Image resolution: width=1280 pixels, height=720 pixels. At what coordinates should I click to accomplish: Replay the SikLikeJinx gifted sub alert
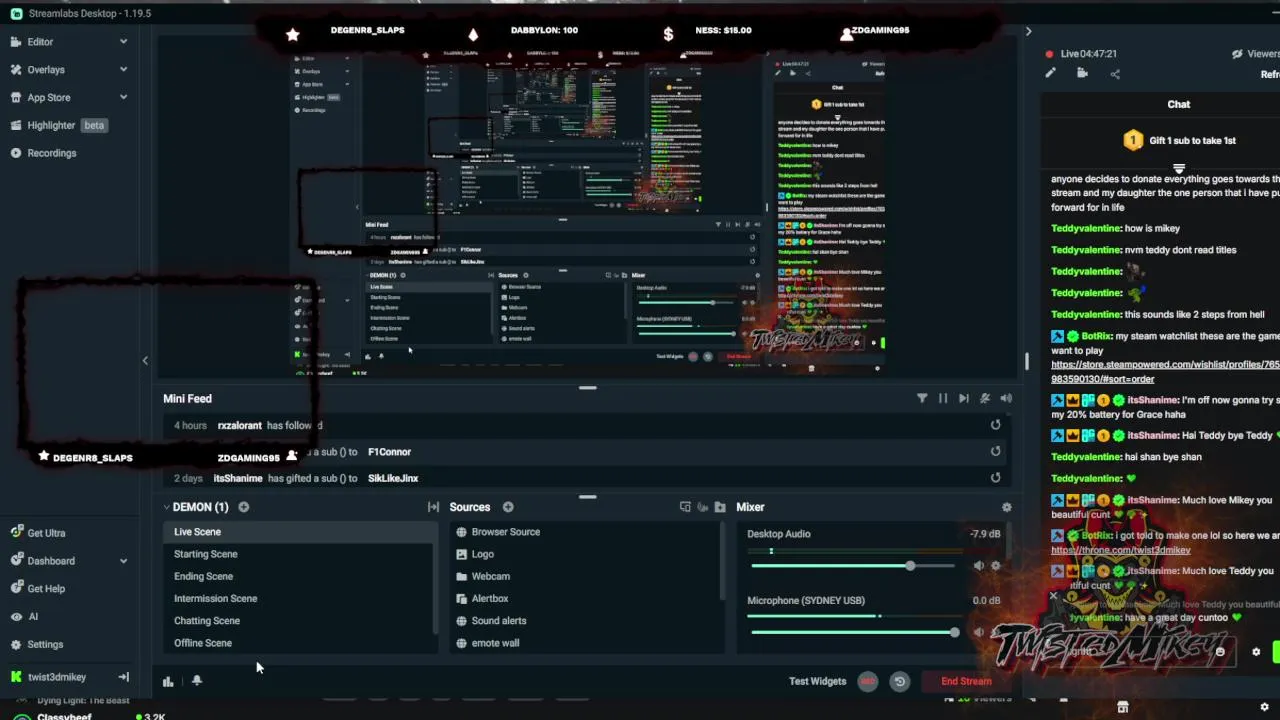pyautogui.click(x=995, y=478)
